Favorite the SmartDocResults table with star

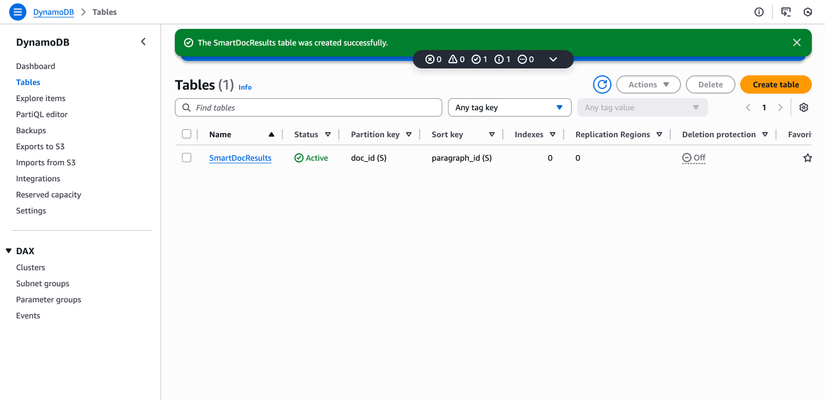coord(808,158)
